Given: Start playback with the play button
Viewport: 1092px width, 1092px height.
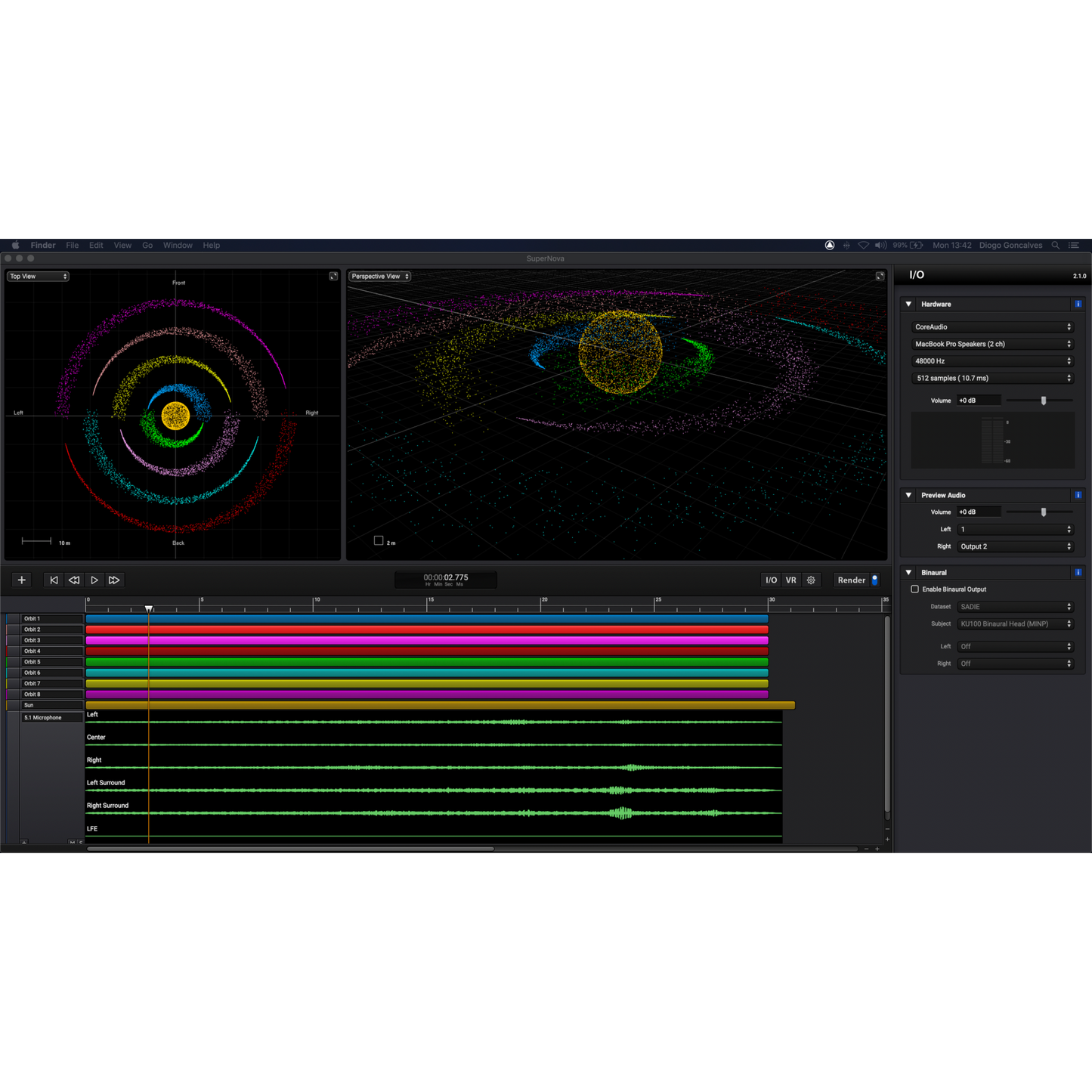Looking at the screenshot, I should (94, 580).
